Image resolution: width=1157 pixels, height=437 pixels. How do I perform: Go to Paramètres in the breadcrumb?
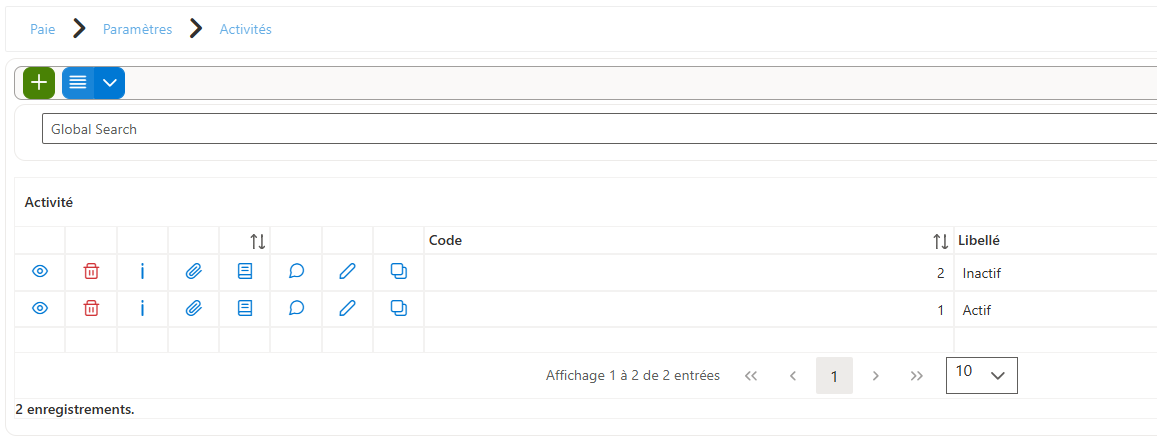click(137, 30)
